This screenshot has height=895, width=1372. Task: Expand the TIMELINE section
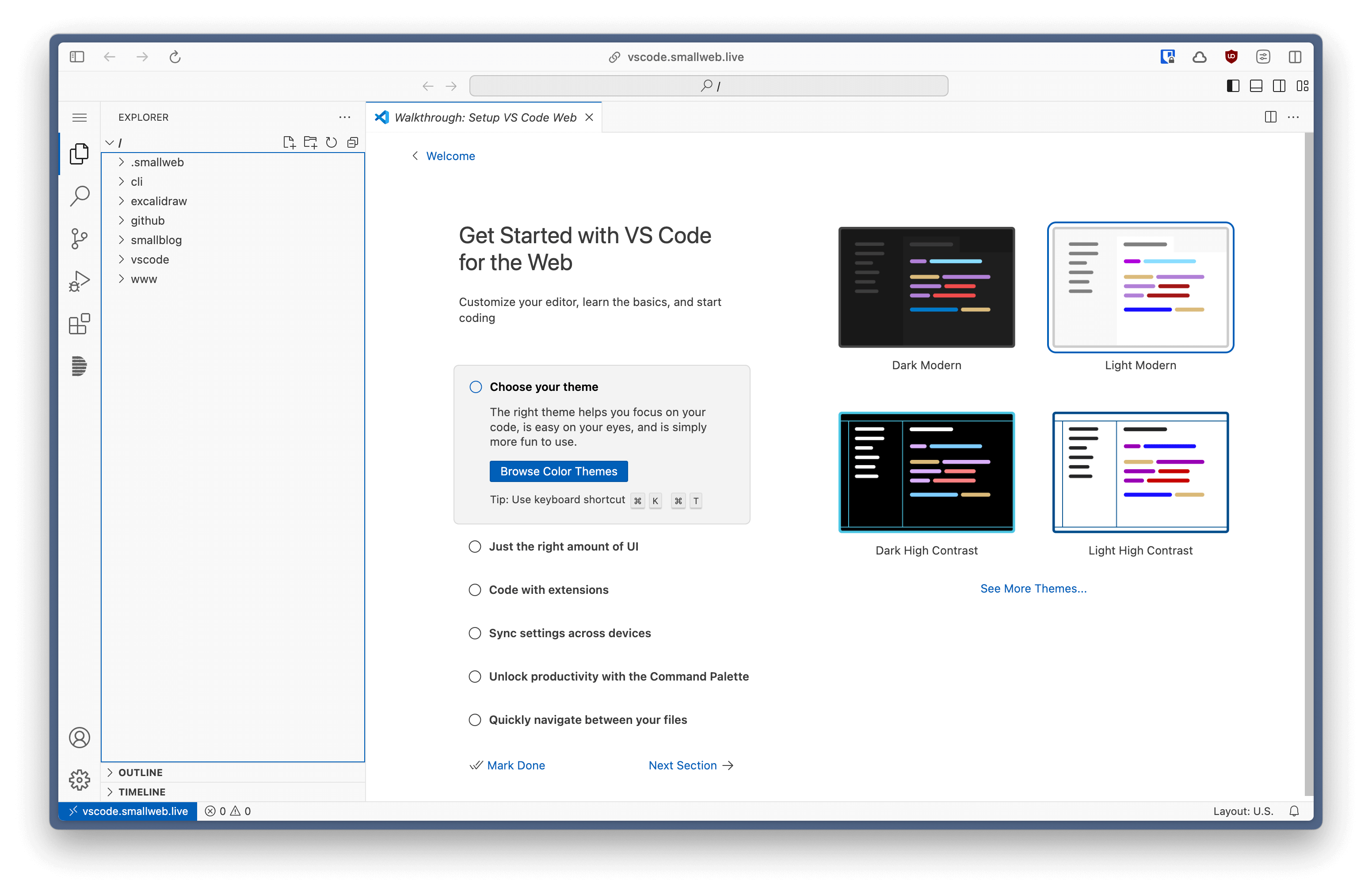pyautogui.click(x=233, y=792)
